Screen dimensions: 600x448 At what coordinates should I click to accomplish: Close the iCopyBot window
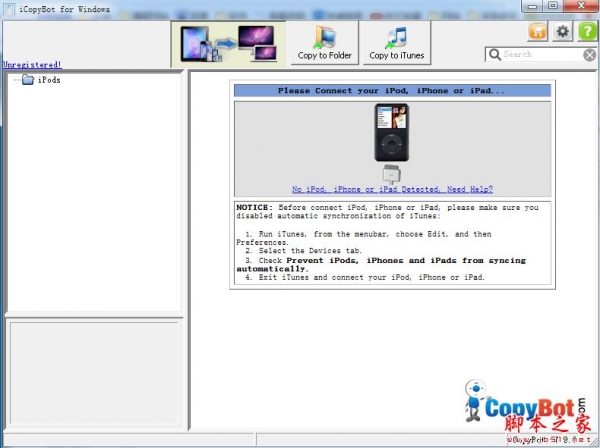tap(581, 6)
